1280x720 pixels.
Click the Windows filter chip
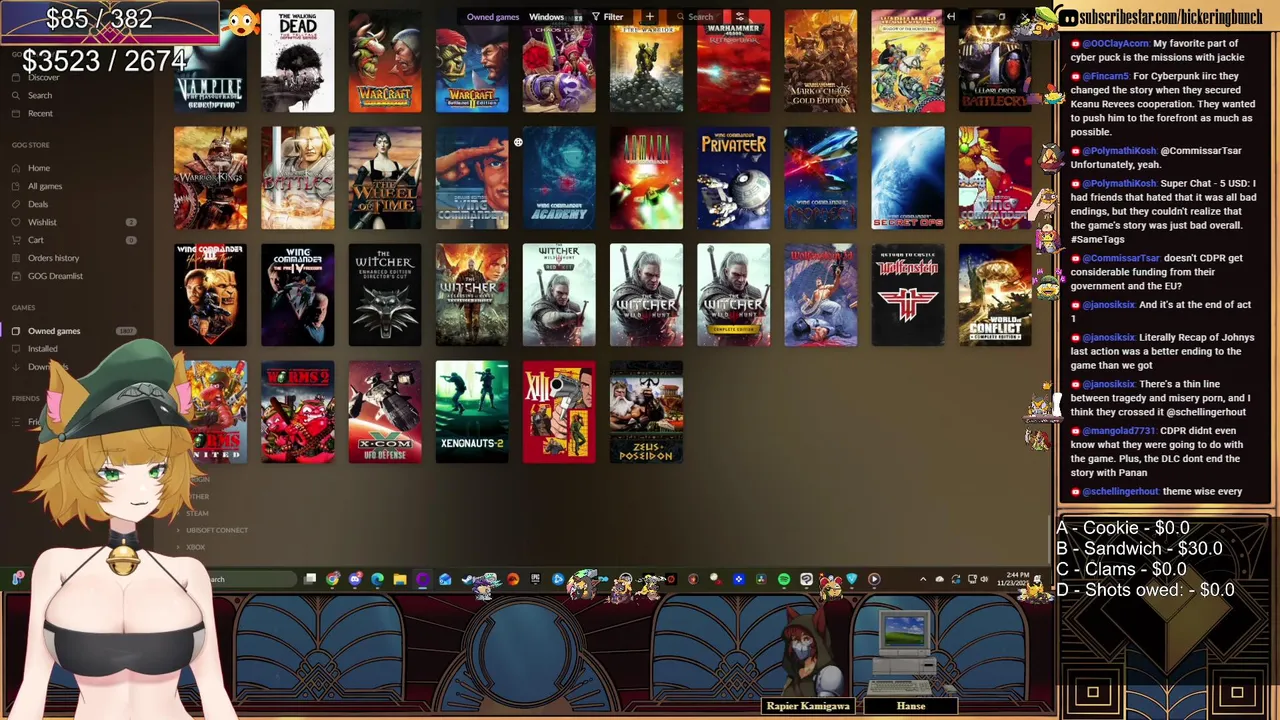coord(546,17)
